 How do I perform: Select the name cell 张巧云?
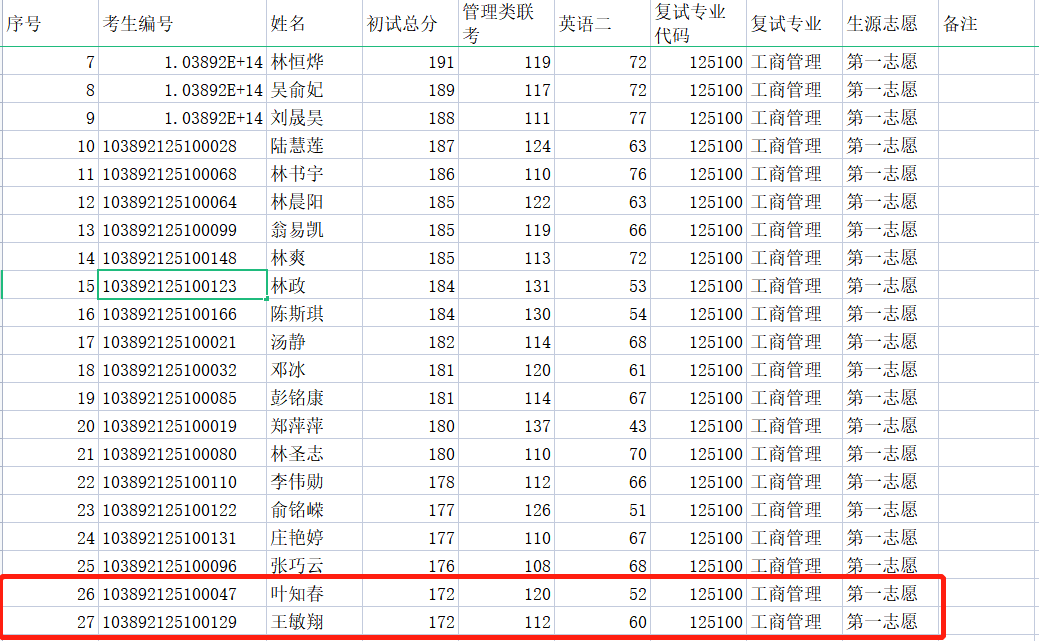click(314, 566)
